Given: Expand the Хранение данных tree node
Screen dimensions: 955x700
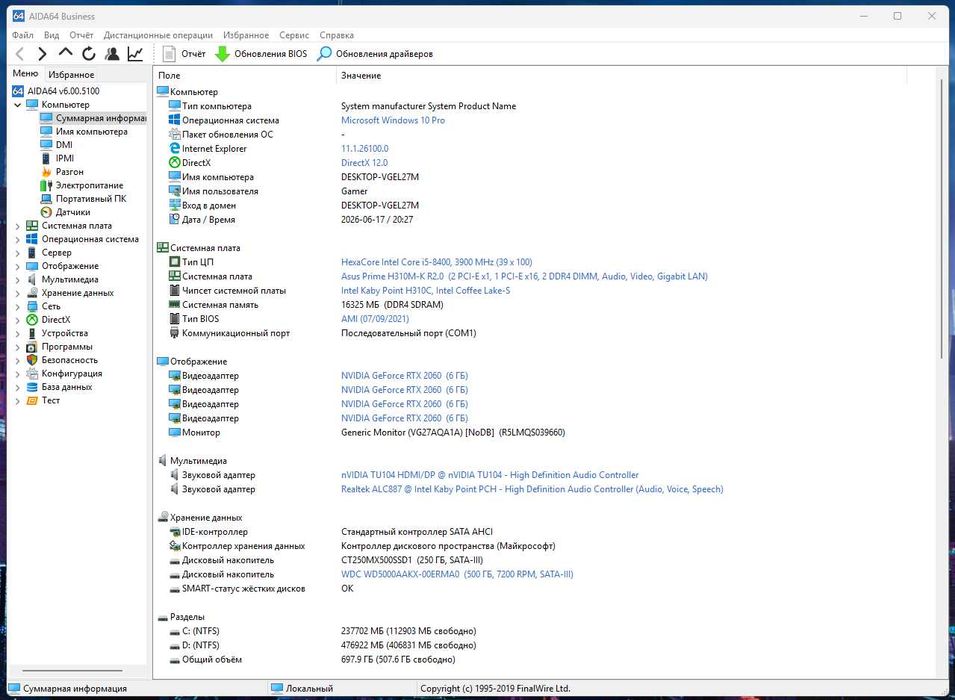Looking at the screenshot, I should click(x=17, y=293).
